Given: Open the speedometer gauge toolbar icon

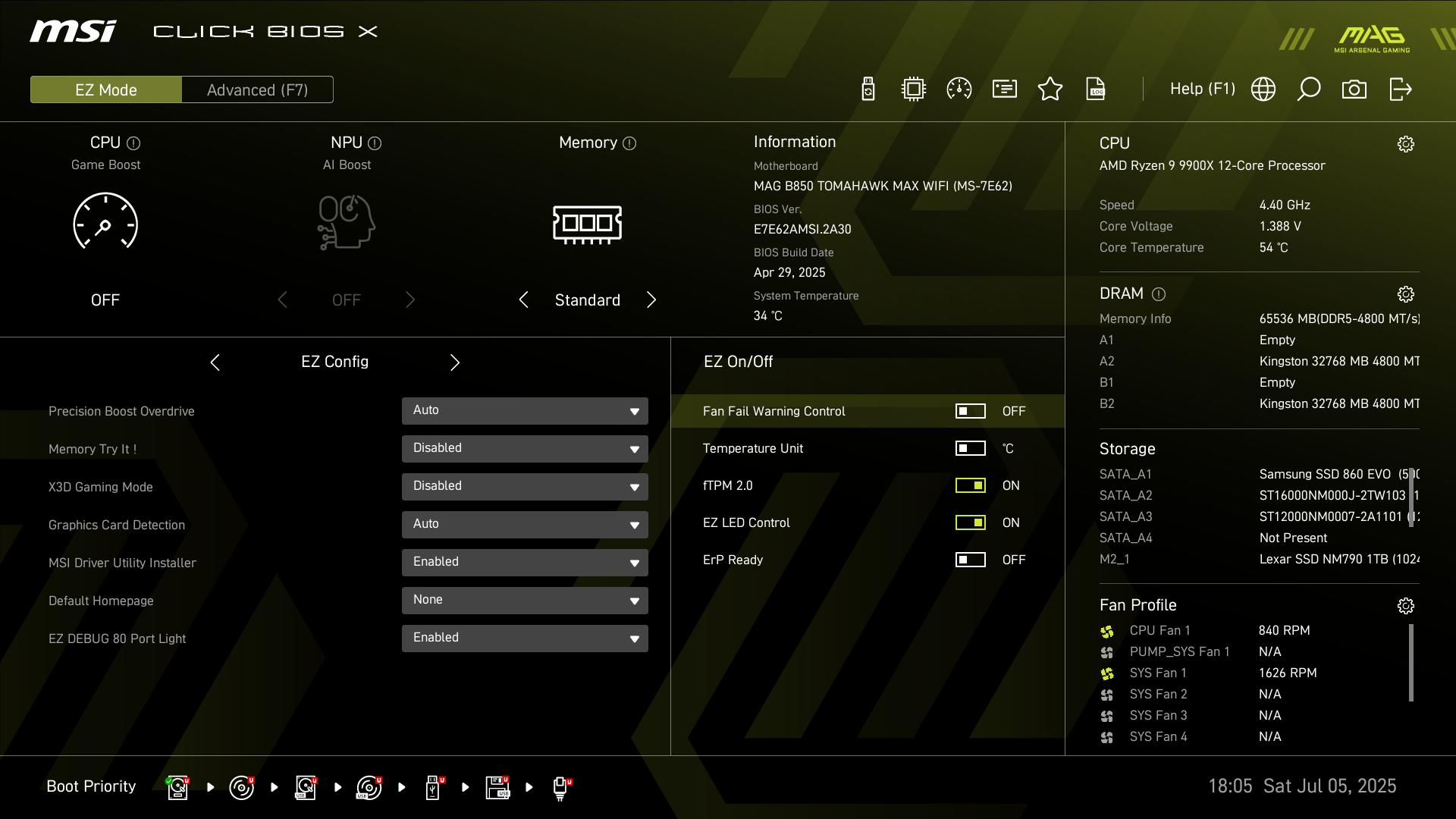Looking at the screenshot, I should coord(959,89).
